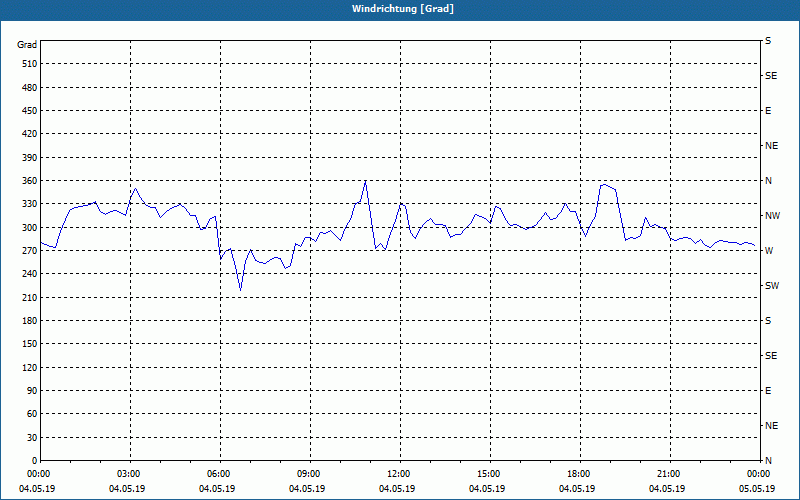Viewport: 800px width, 500px height.
Task: Click the 0 value at the y-axis origin
Action: (x=34, y=461)
